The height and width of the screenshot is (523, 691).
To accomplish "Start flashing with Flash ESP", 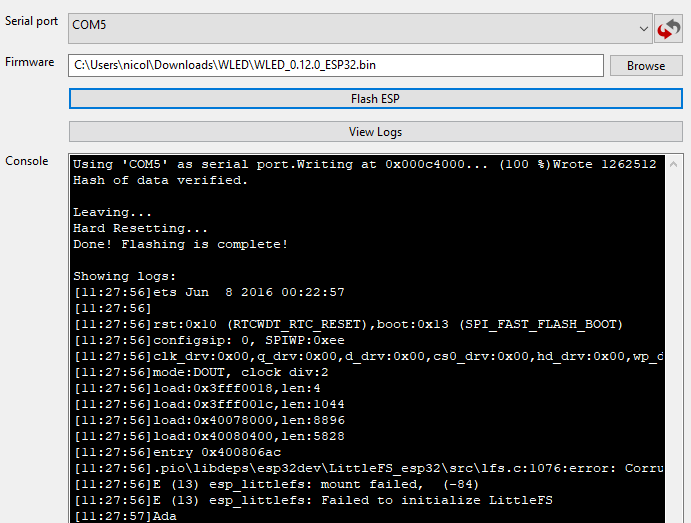I will point(375,99).
